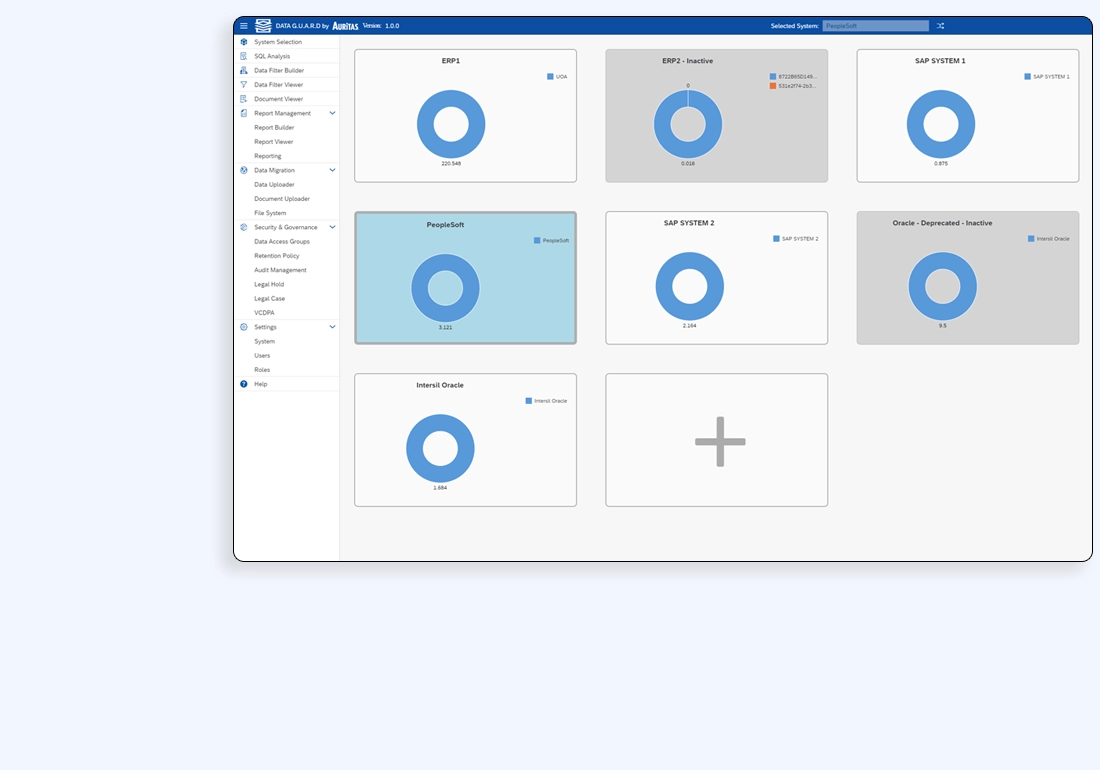This screenshot has width=1100, height=770.
Task: Open the Selected System input field
Action: 876,26
